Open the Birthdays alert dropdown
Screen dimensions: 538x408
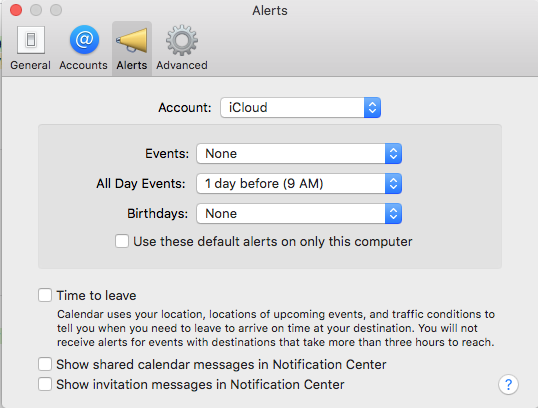pos(299,213)
